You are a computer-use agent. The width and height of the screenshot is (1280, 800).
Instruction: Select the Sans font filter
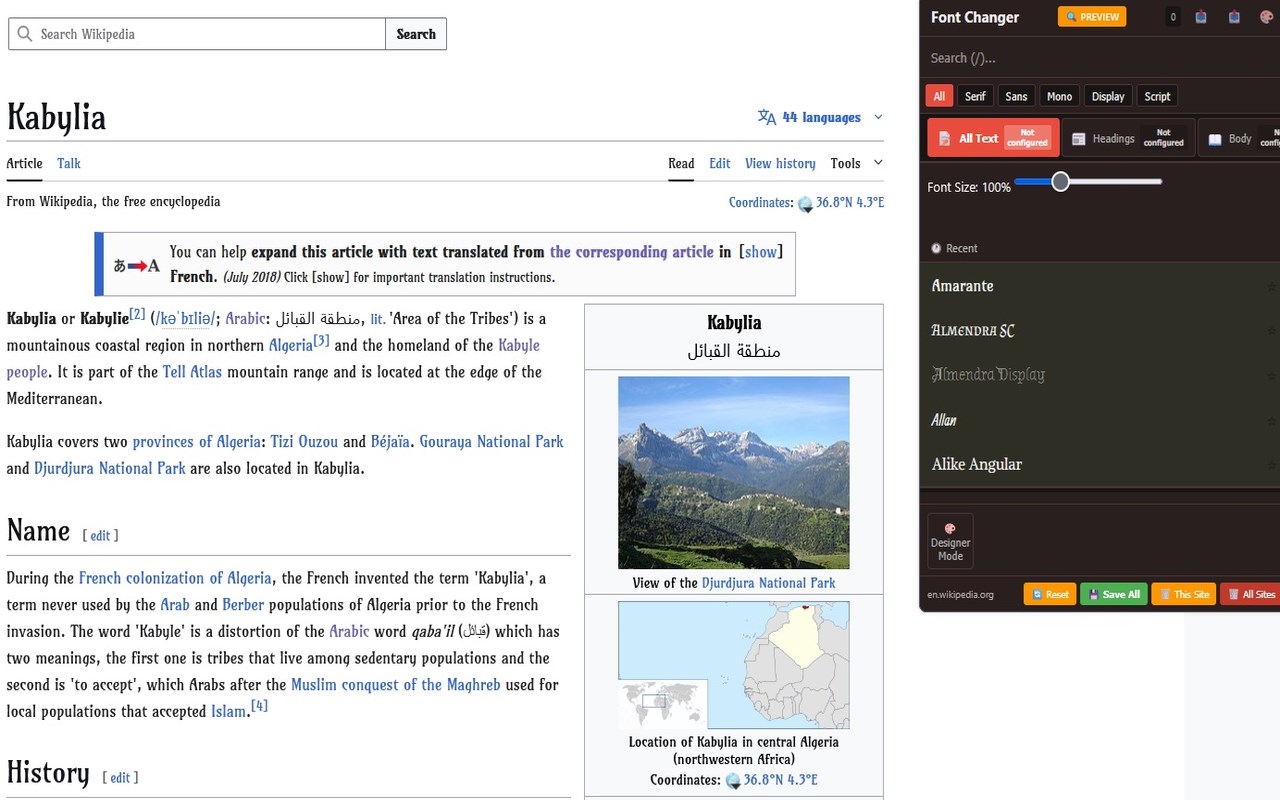1016,96
